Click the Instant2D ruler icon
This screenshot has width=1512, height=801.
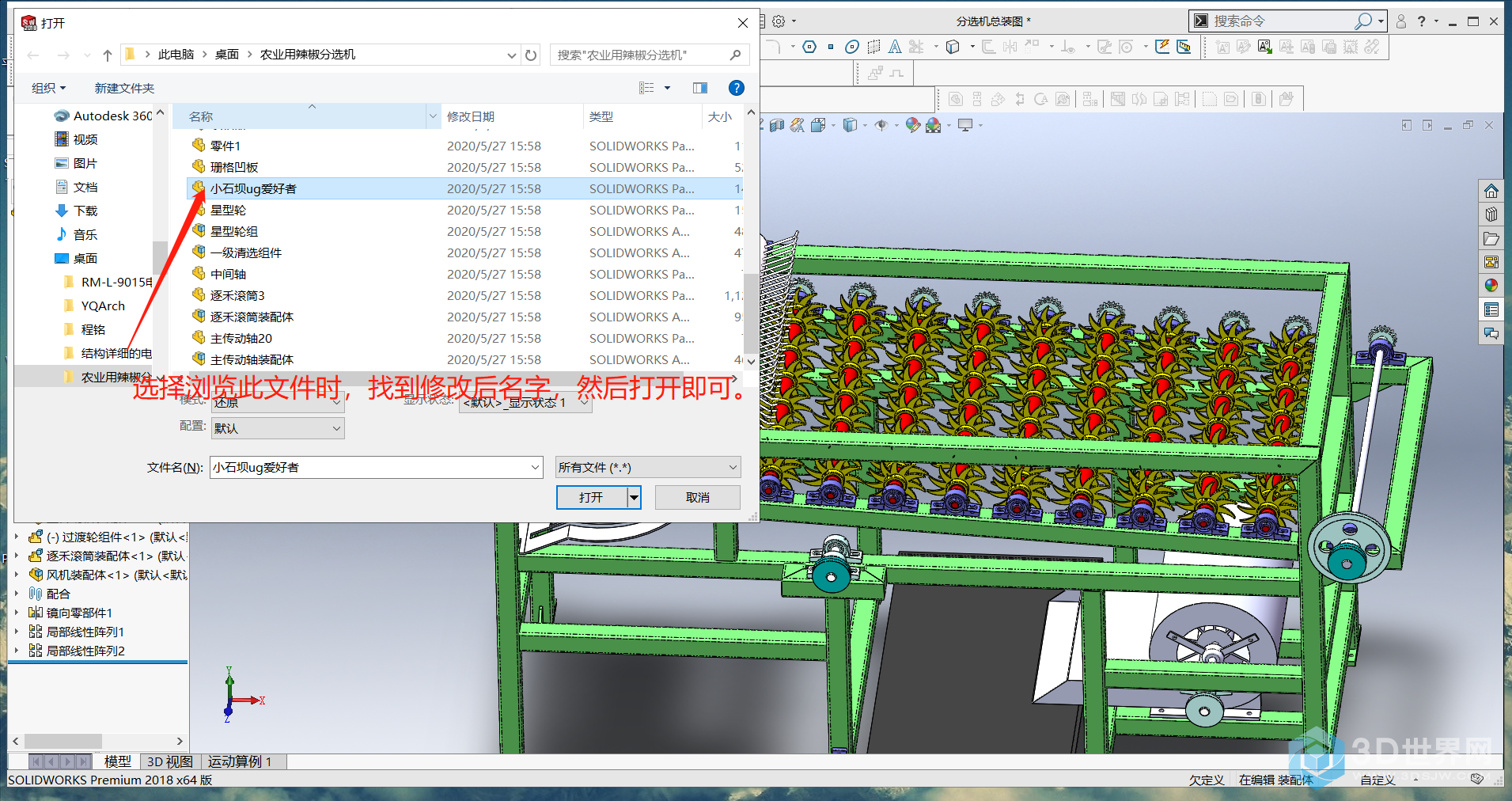tap(1184, 47)
